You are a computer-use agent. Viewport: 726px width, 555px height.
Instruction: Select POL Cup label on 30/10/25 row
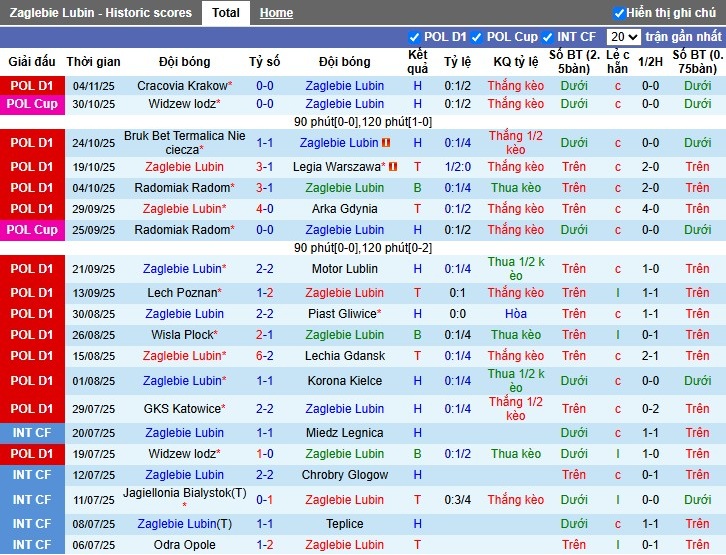pos(32,104)
